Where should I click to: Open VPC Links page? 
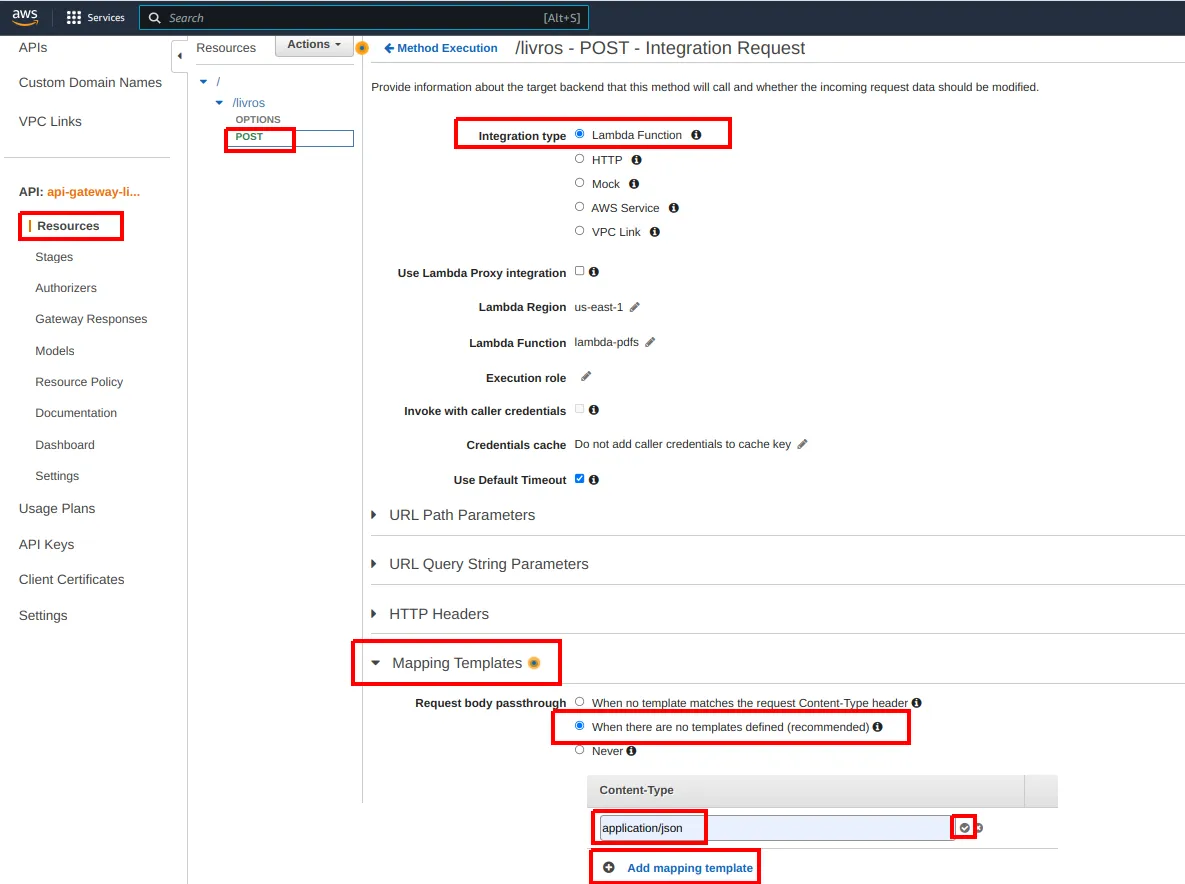coord(50,122)
